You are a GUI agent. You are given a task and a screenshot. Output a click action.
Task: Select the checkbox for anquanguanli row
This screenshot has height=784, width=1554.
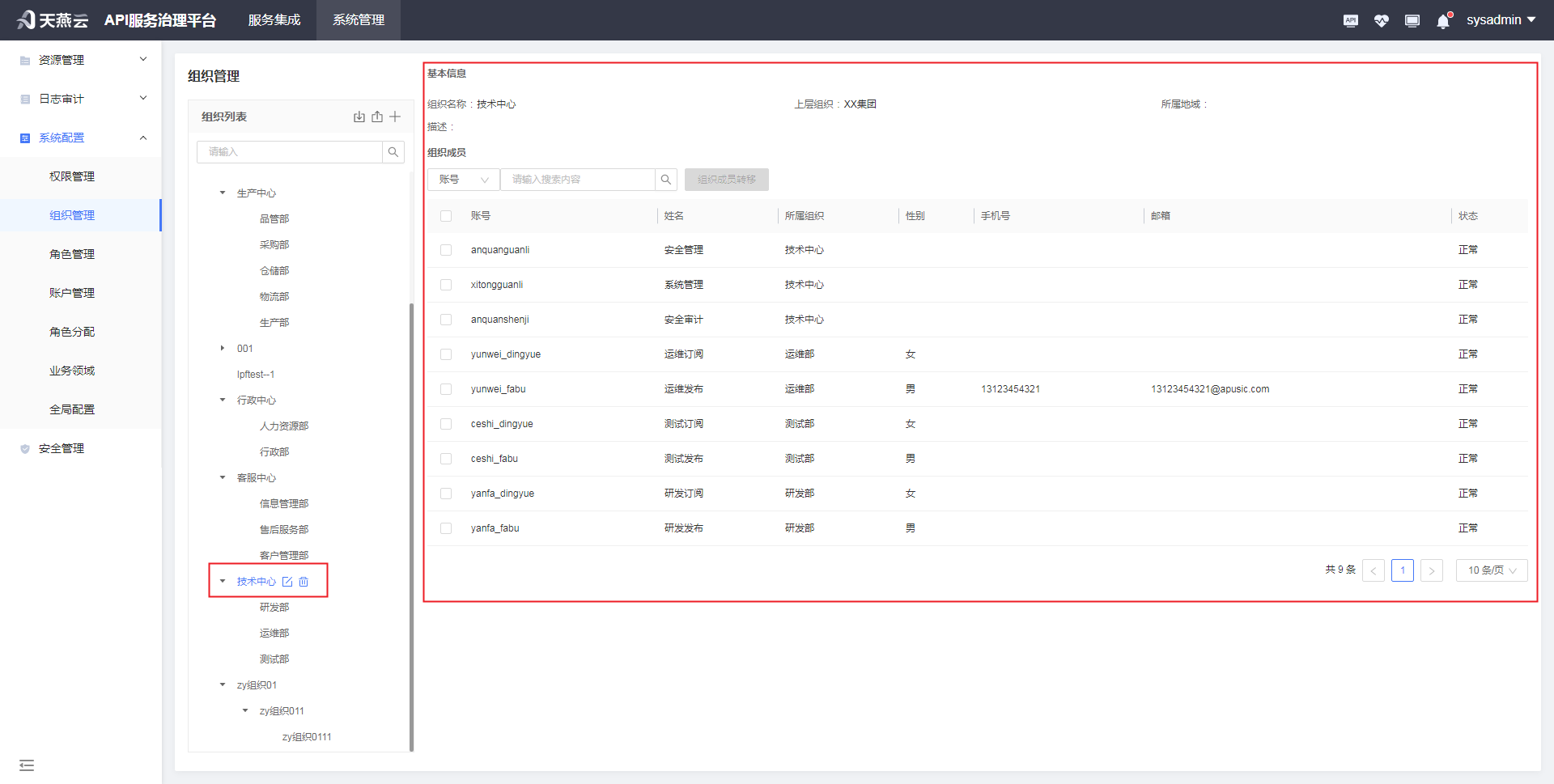[x=446, y=250]
